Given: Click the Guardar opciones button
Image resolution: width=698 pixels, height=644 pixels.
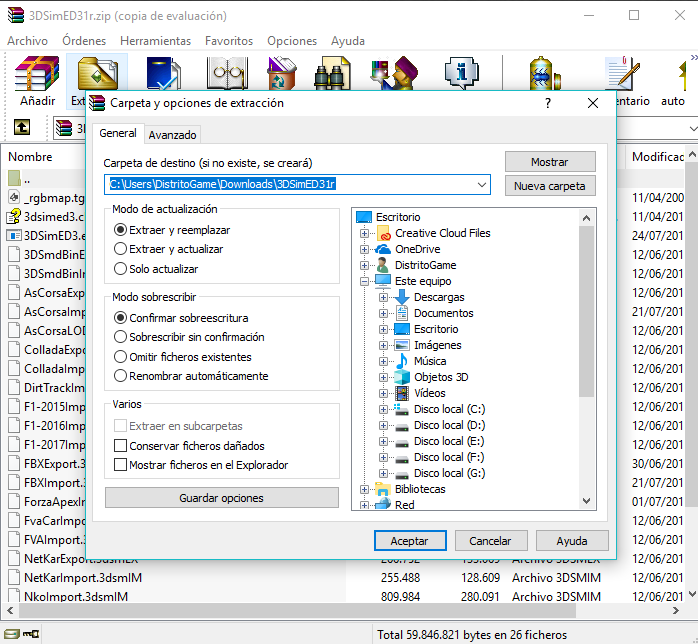Looking at the screenshot, I should [x=222, y=498].
